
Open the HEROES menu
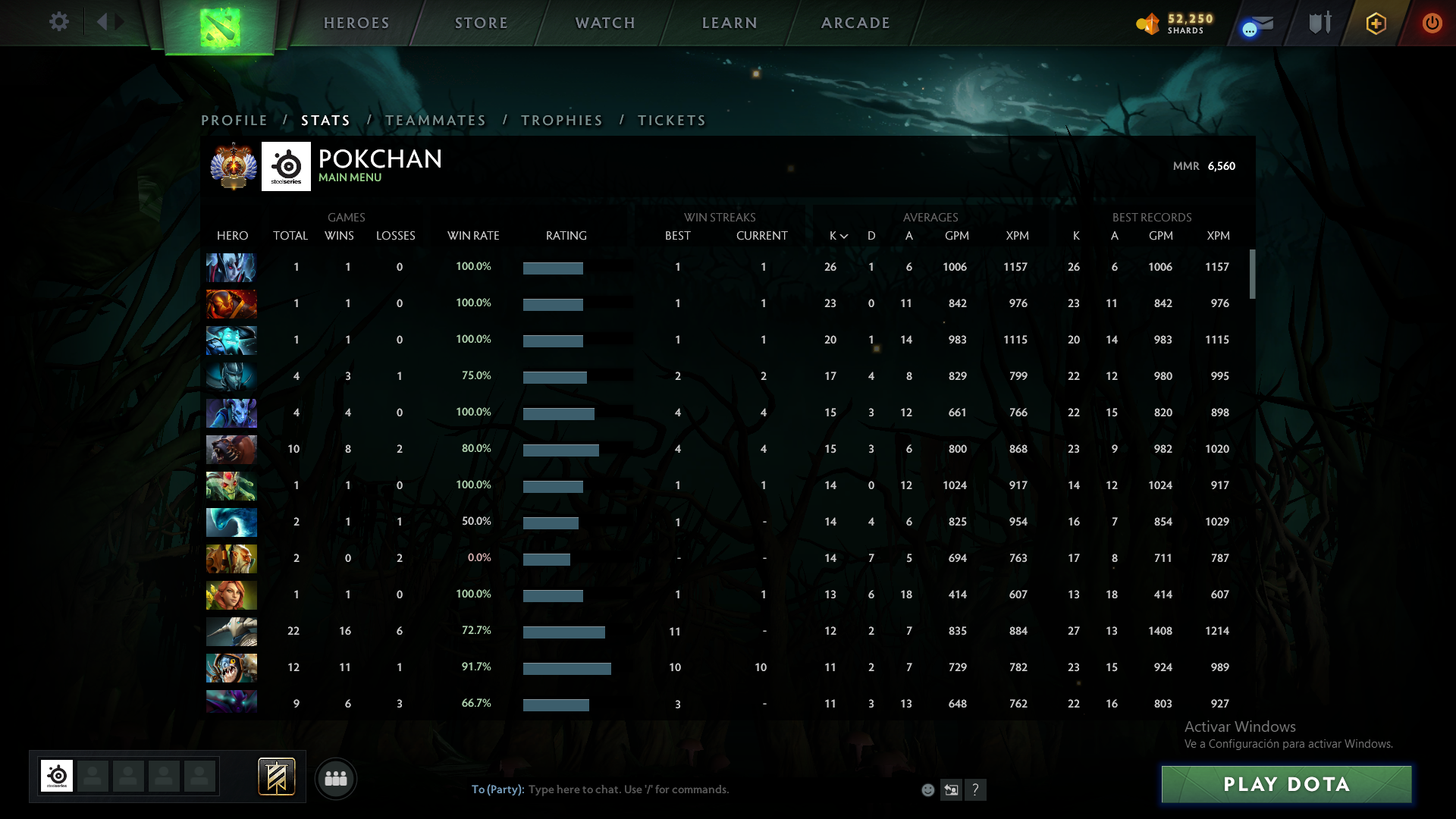[356, 23]
